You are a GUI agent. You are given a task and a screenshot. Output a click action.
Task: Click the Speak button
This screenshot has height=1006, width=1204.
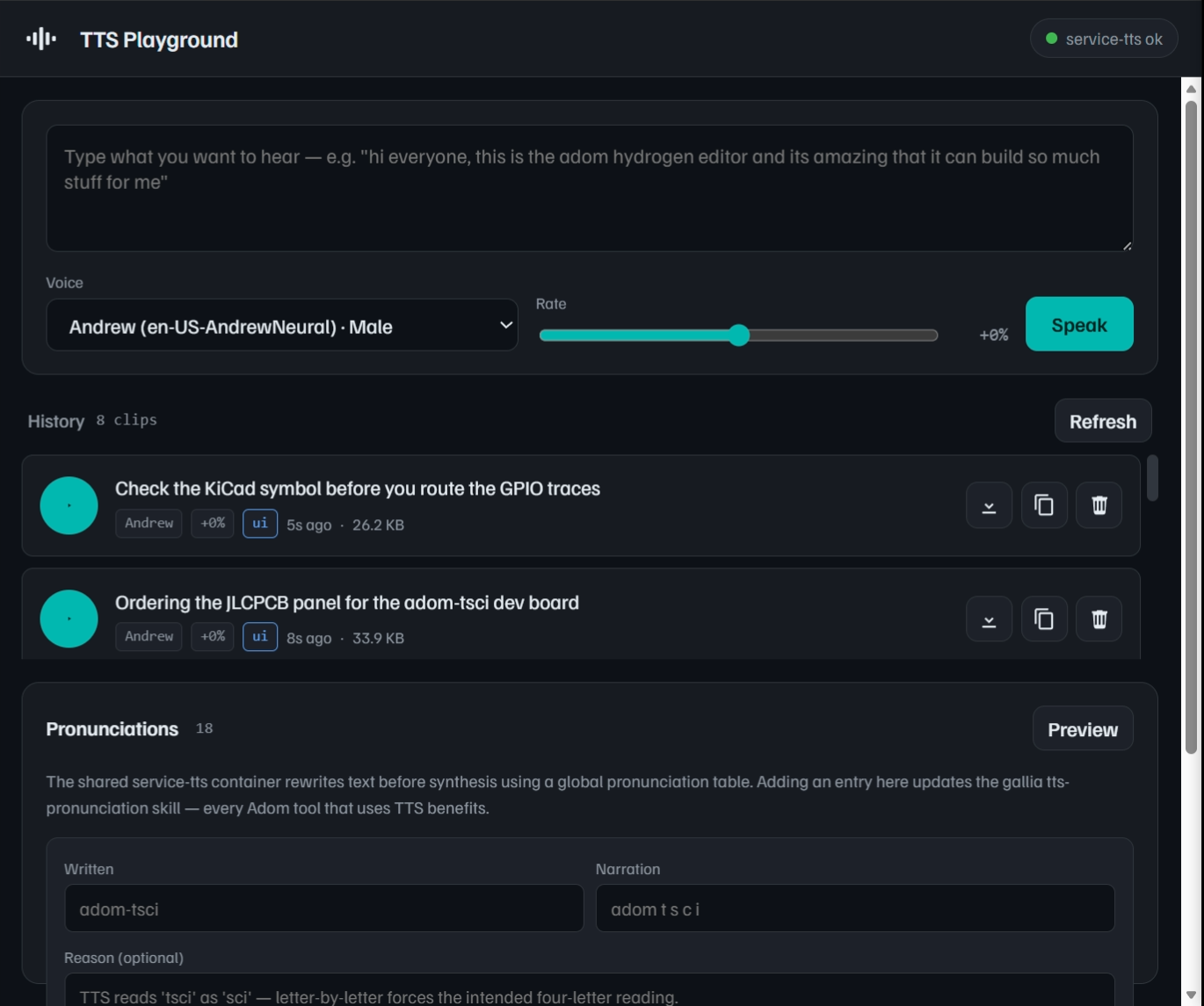(x=1079, y=324)
